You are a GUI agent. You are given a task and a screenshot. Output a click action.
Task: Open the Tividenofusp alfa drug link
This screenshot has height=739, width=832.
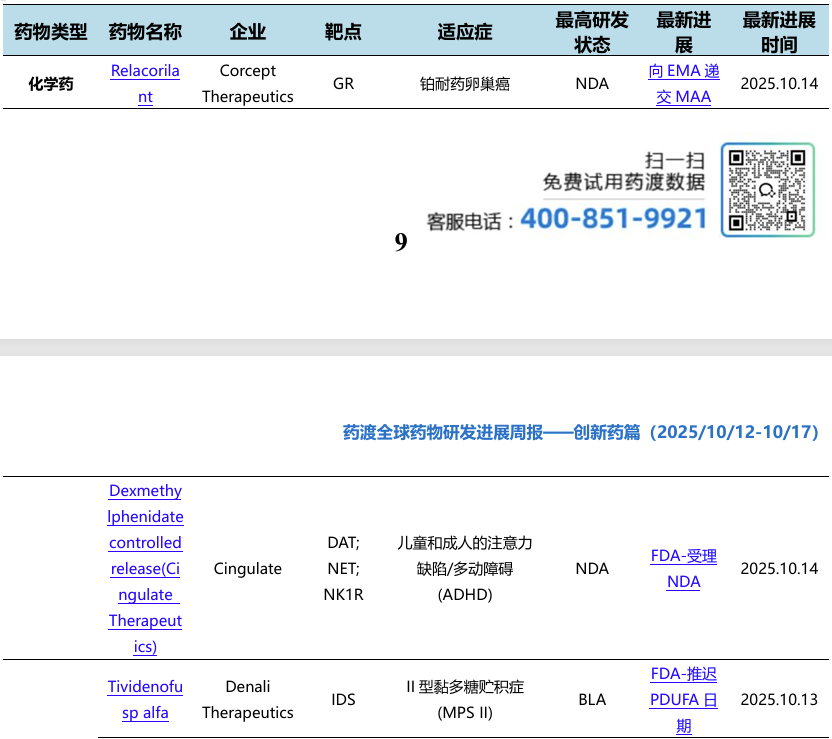[145, 699]
